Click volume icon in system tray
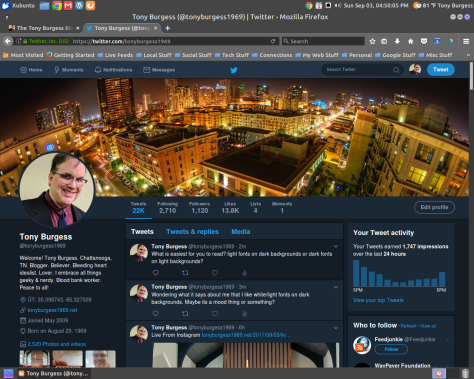 [x=338, y=5]
